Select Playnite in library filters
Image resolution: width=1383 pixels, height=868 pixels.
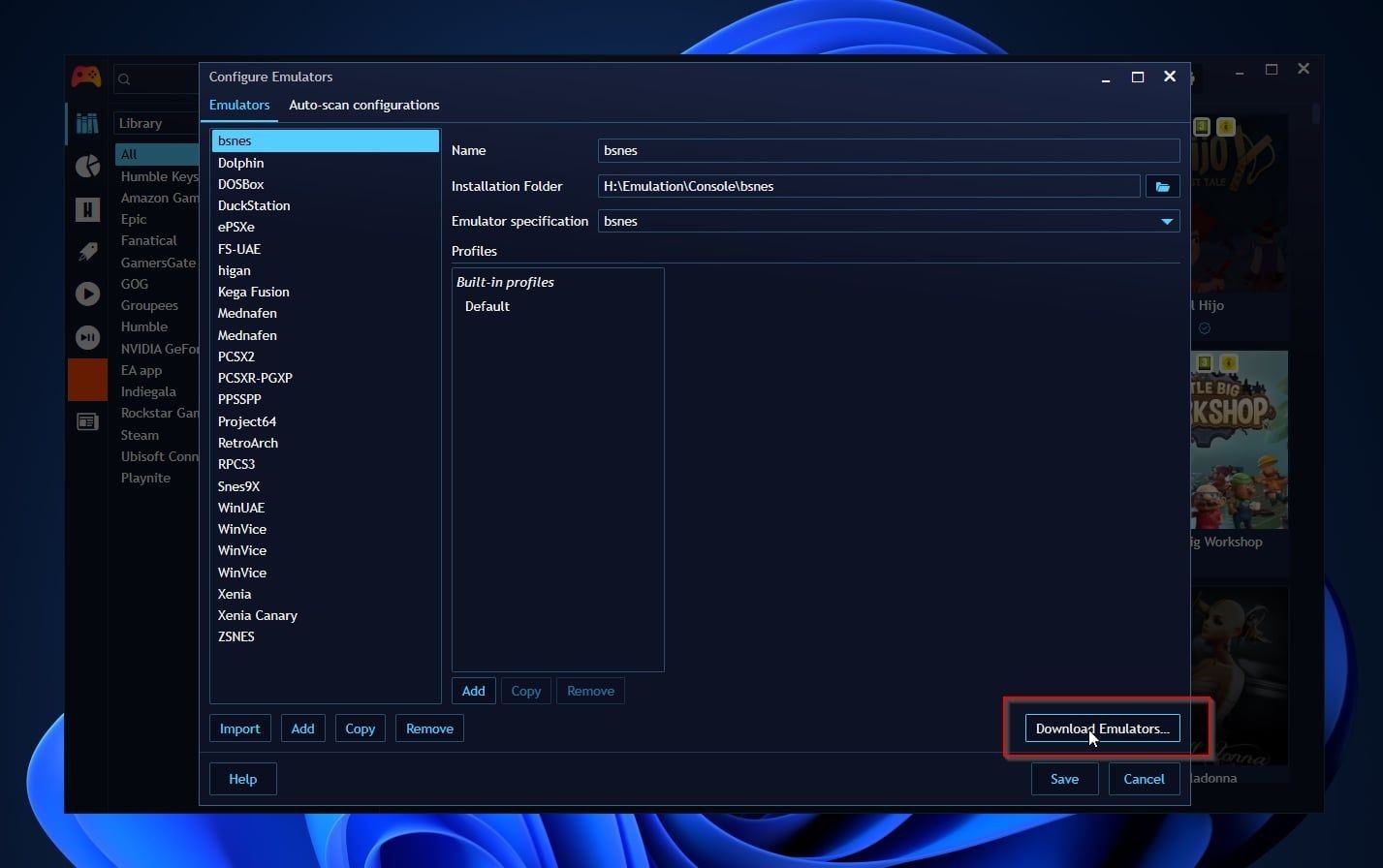(145, 478)
